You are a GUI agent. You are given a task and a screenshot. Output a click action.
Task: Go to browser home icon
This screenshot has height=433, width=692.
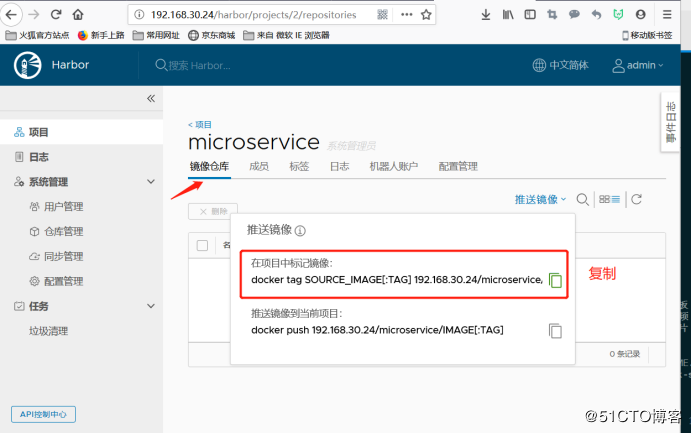coord(78,15)
